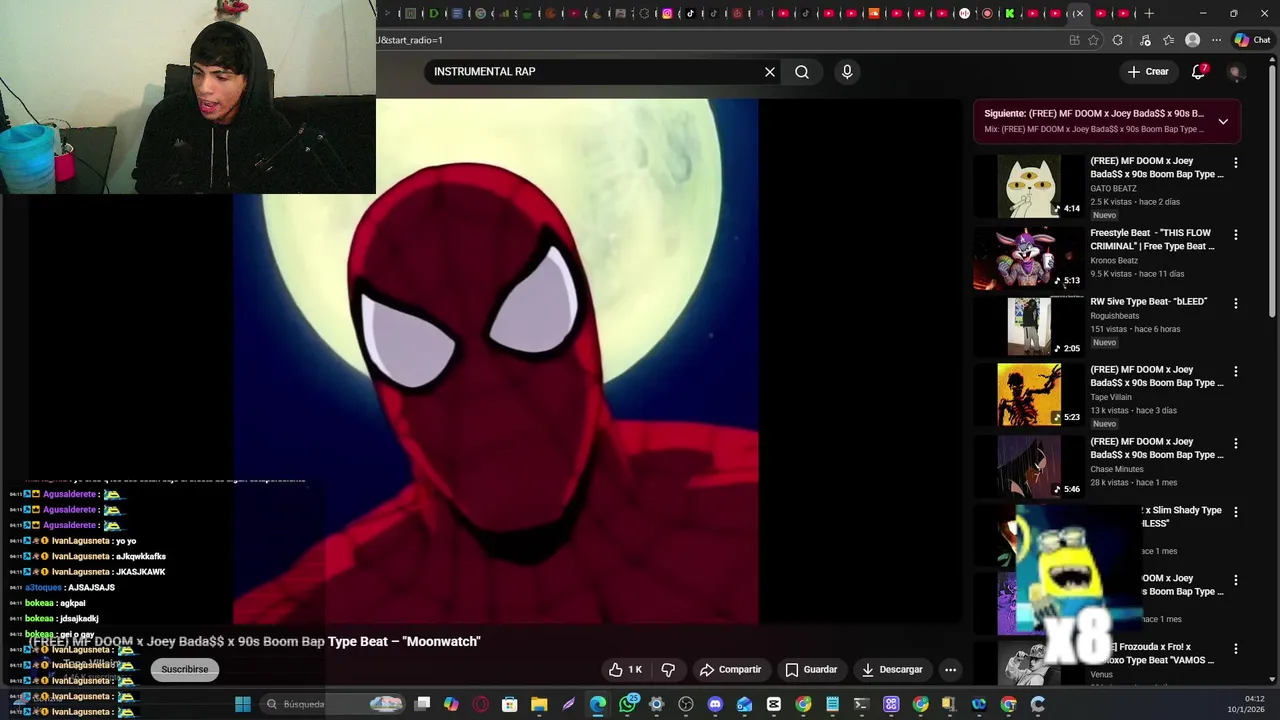The image size is (1280, 720).
Task: Open the browser profile avatar
Action: tap(1192, 40)
